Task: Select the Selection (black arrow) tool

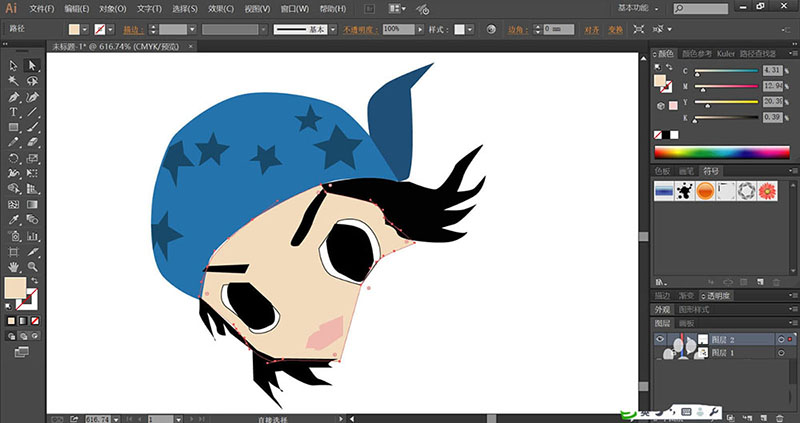Action: (x=13, y=66)
